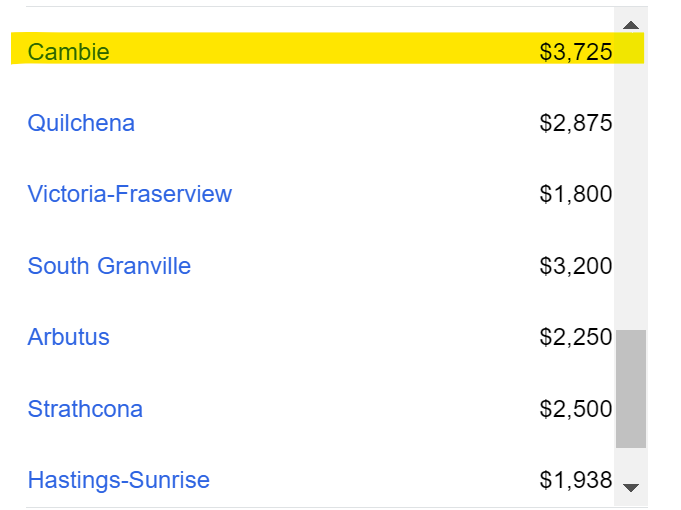This screenshot has height=510, width=681.
Task: Select the $2,500 Strathcona price
Action: (575, 409)
